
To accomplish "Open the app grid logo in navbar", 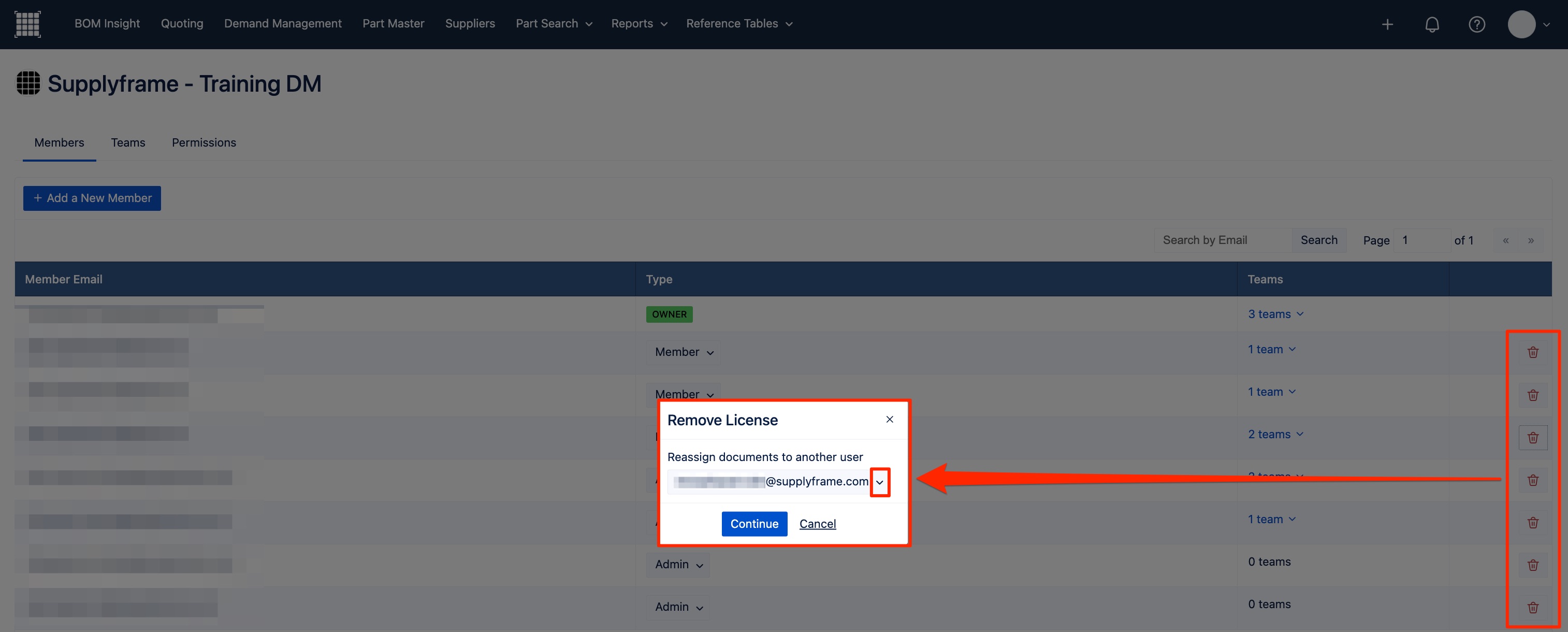I will pos(27,24).
